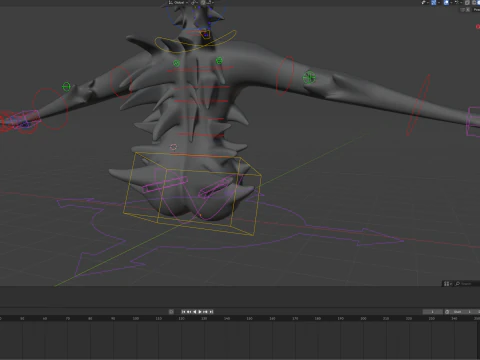The width and height of the screenshot is (480, 360).
Task: Play the animation forward
Action: click(x=200, y=312)
